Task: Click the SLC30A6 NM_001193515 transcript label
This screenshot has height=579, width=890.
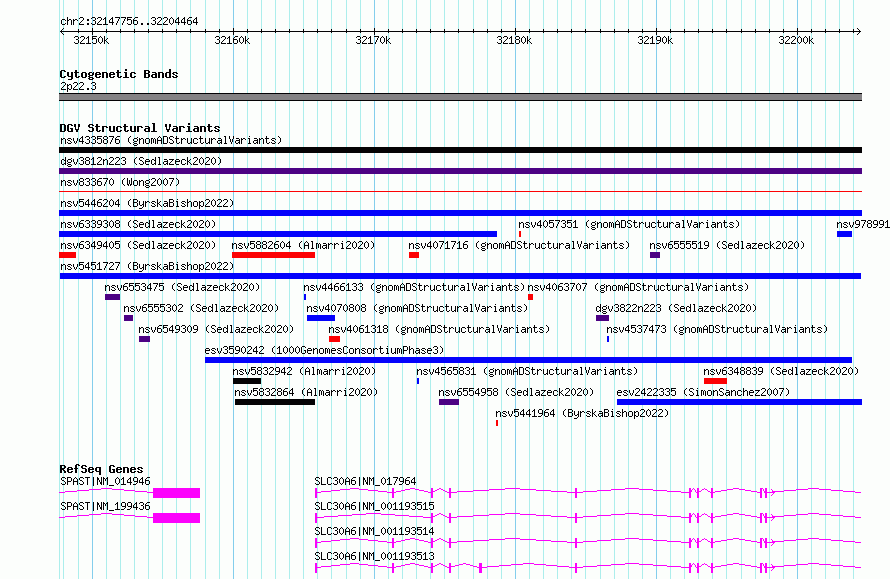Action: click(375, 506)
